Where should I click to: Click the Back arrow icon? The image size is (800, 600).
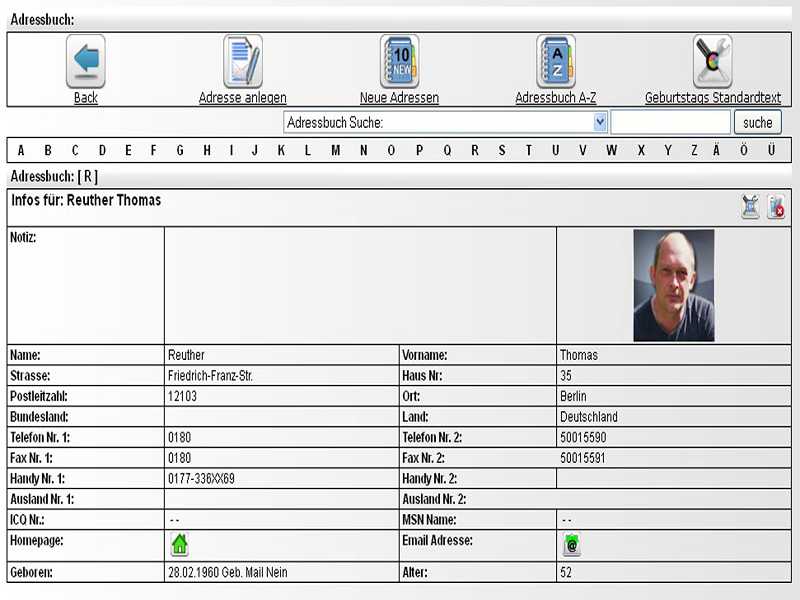point(86,62)
